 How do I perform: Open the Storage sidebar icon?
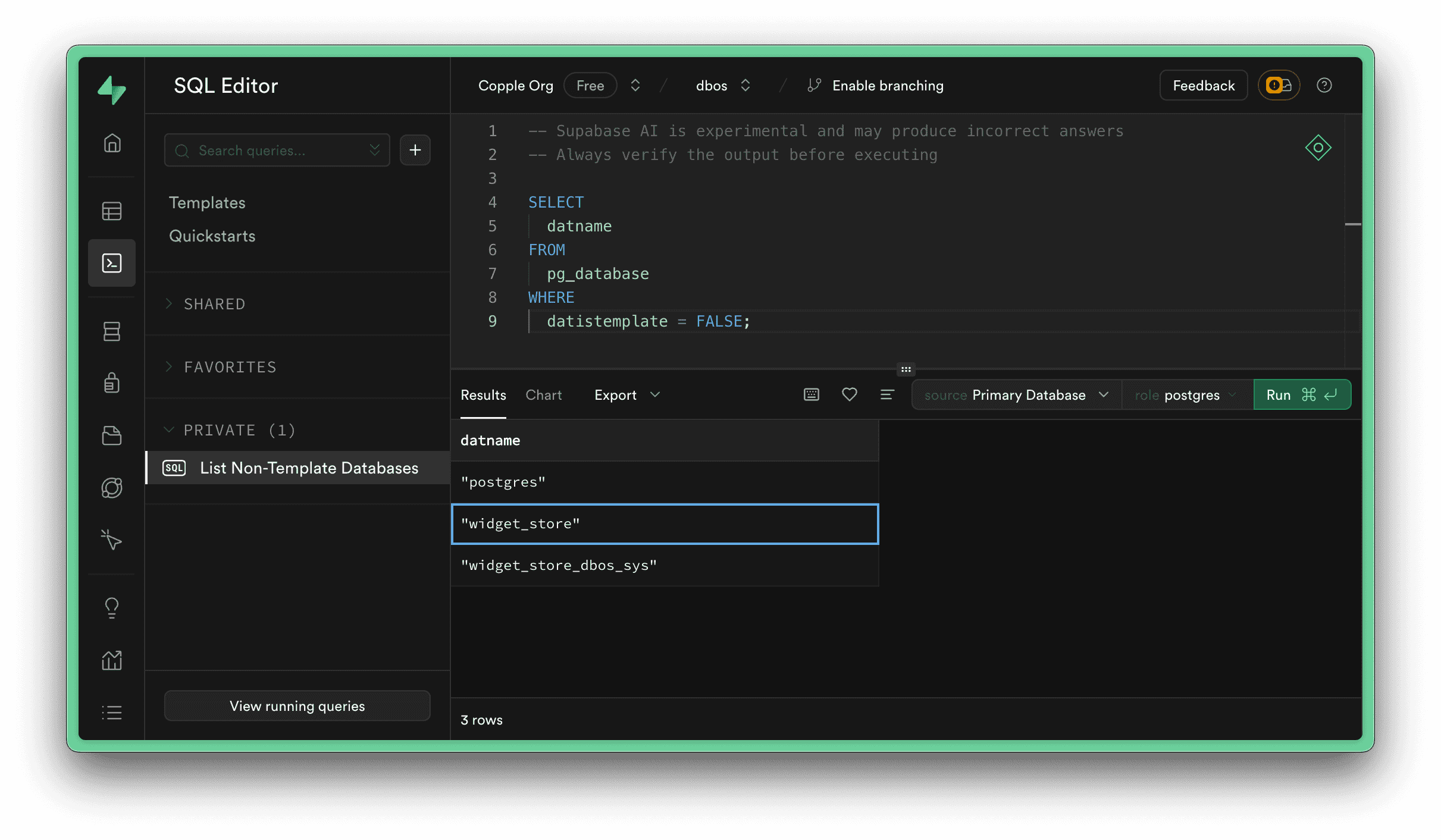(x=112, y=435)
